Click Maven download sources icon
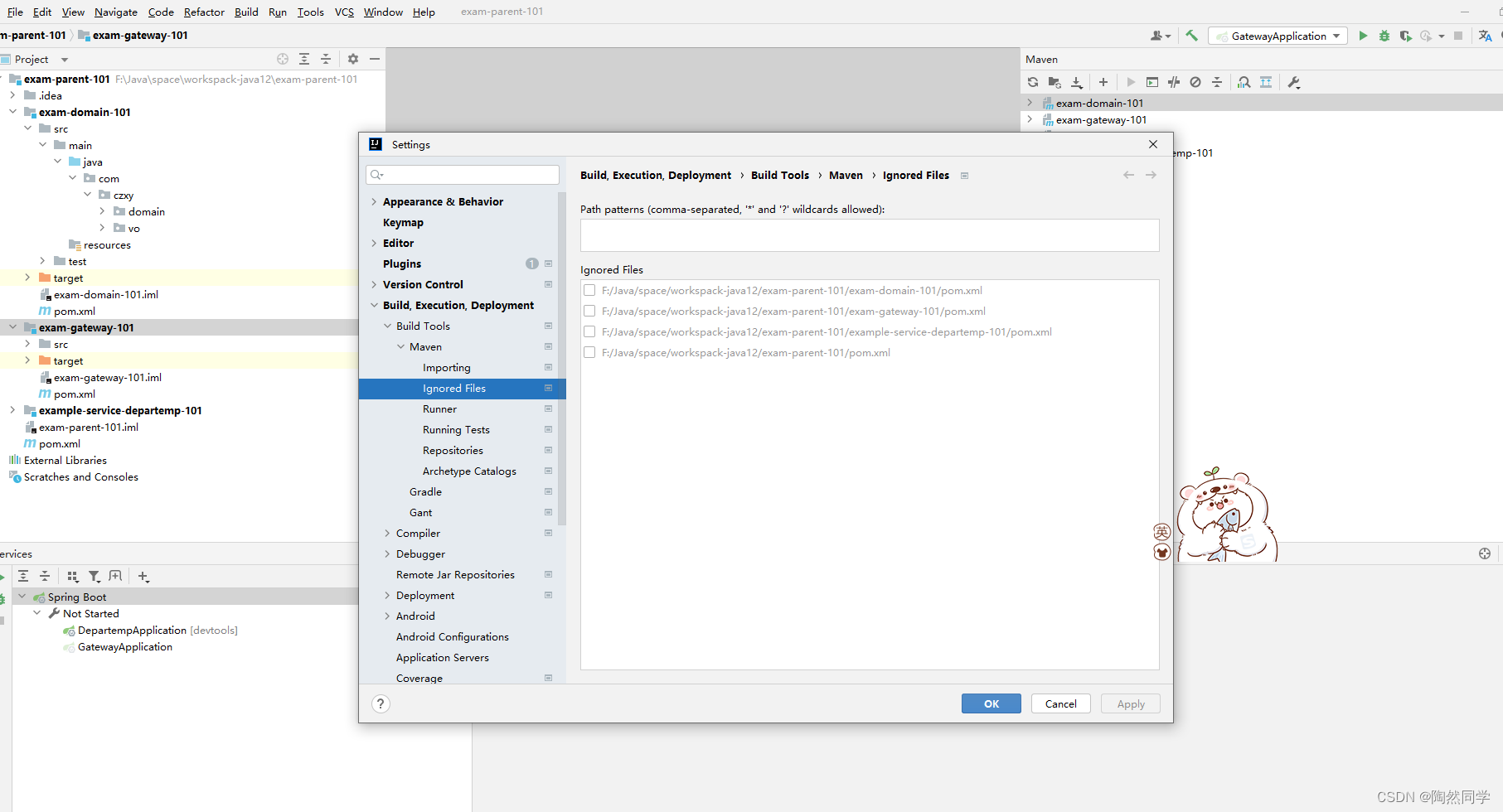Image resolution: width=1503 pixels, height=812 pixels. [1077, 82]
